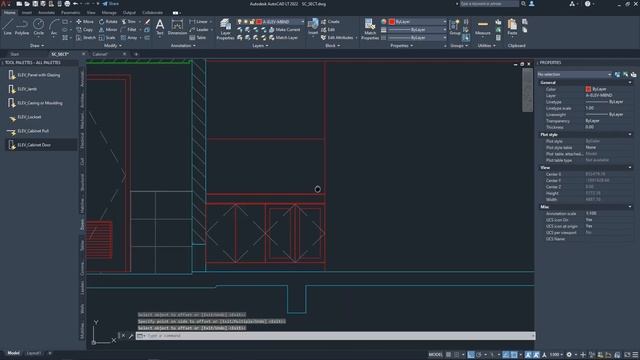Toggle the annotation visibility status bar button

coord(528,355)
